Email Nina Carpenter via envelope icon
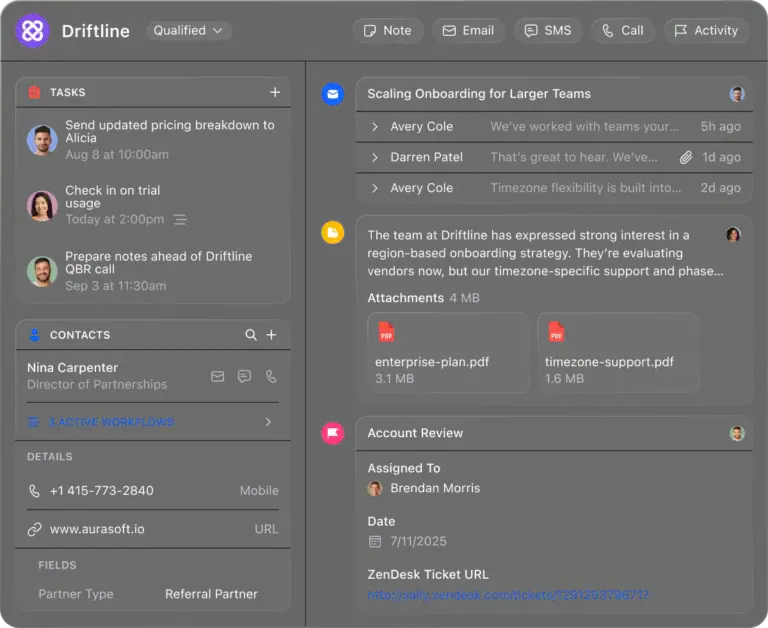Viewport: 768px width, 628px height. point(217,376)
